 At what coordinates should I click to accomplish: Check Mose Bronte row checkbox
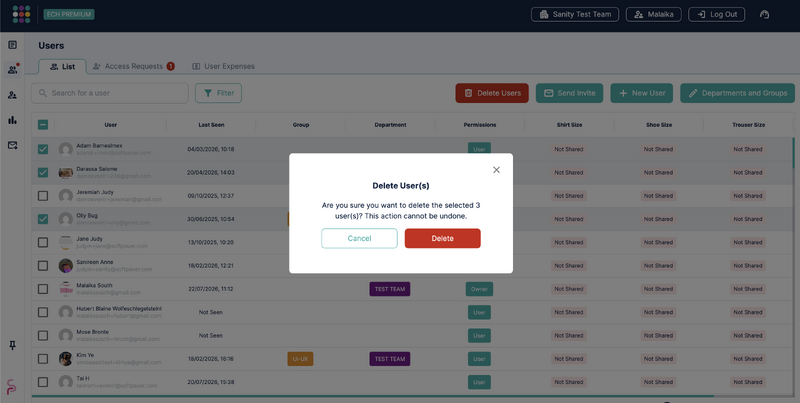point(43,336)
